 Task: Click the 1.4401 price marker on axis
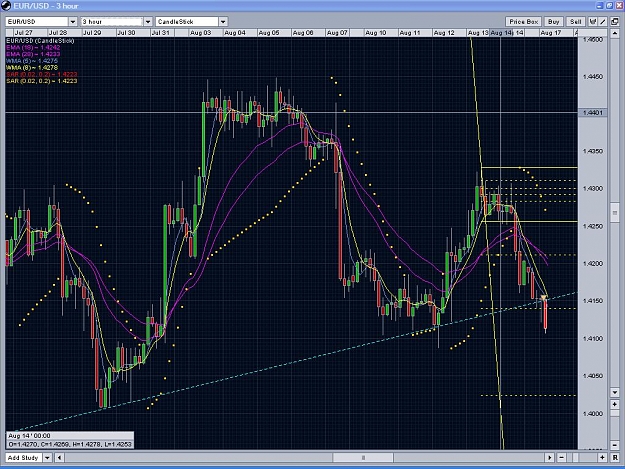593,113
